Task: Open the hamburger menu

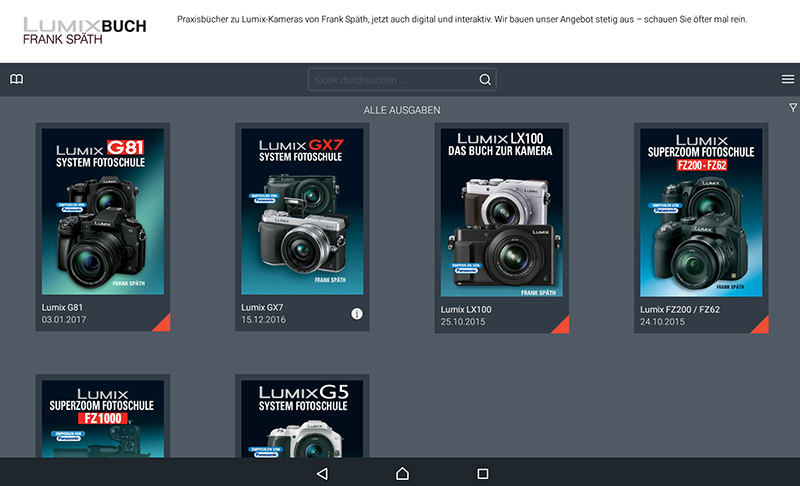Action: point(788,79)
